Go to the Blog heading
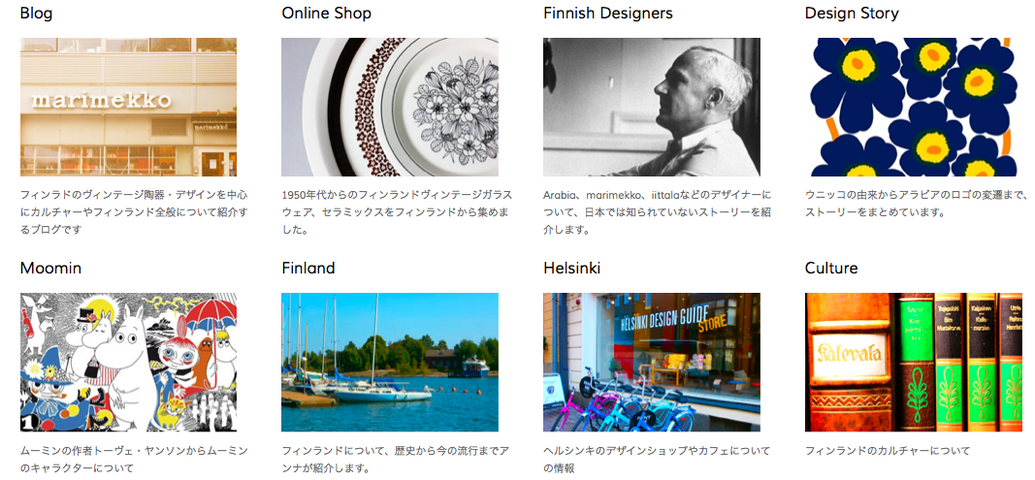Screen dimensions: 1035x480 (36, 13)
